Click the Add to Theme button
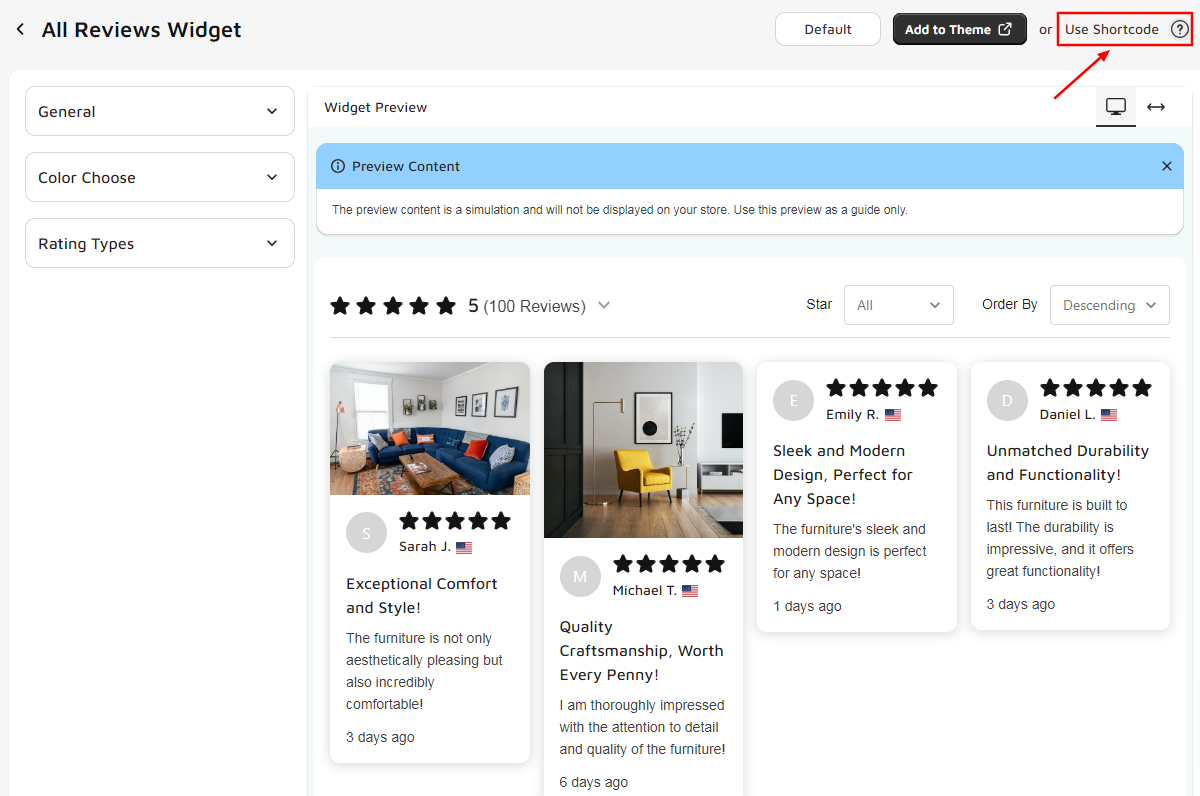Screen dimensions: 1200x796 pyautogui.click(x=960, y=29)
